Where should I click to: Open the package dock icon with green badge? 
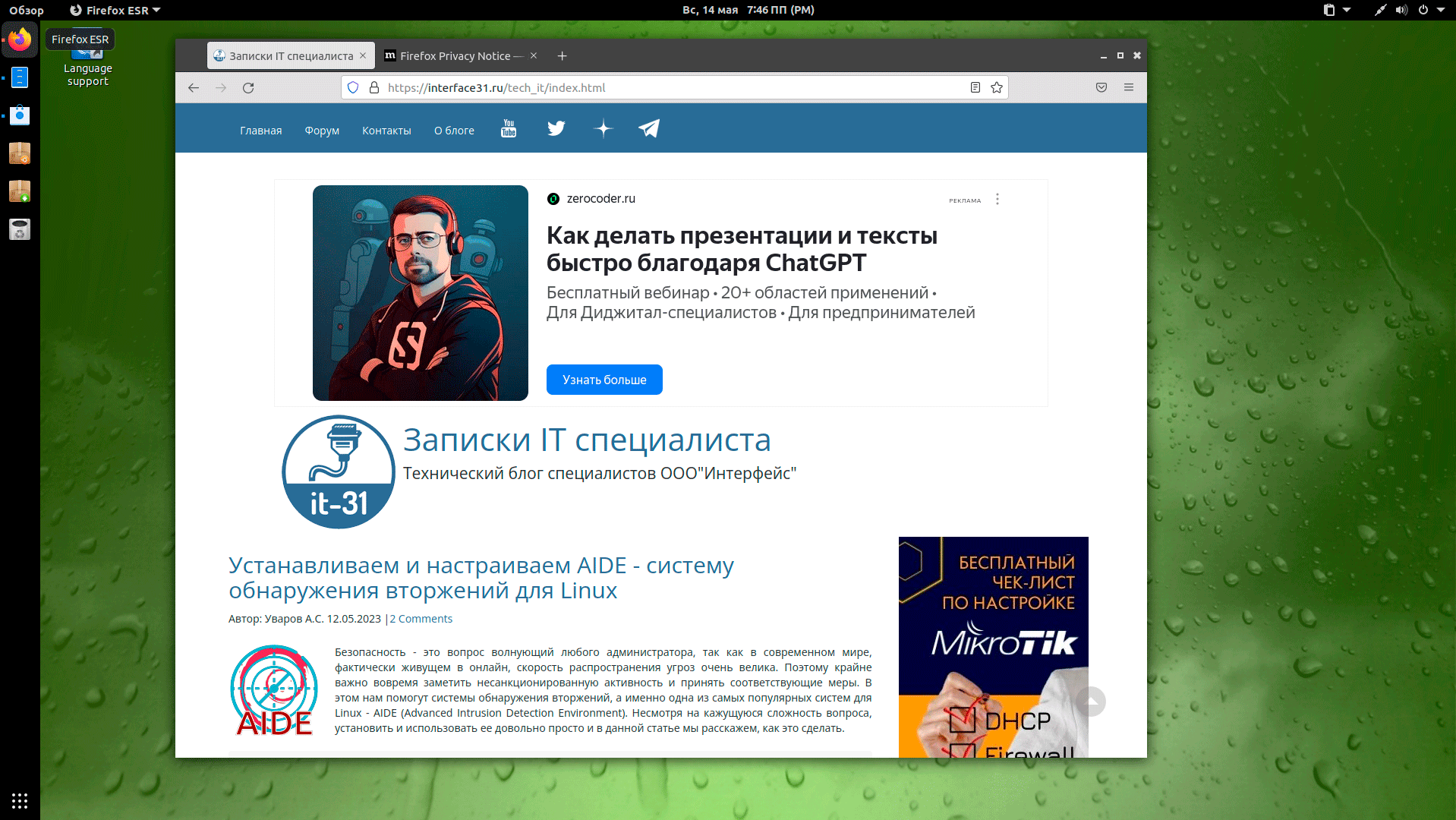tap(20, 191)
